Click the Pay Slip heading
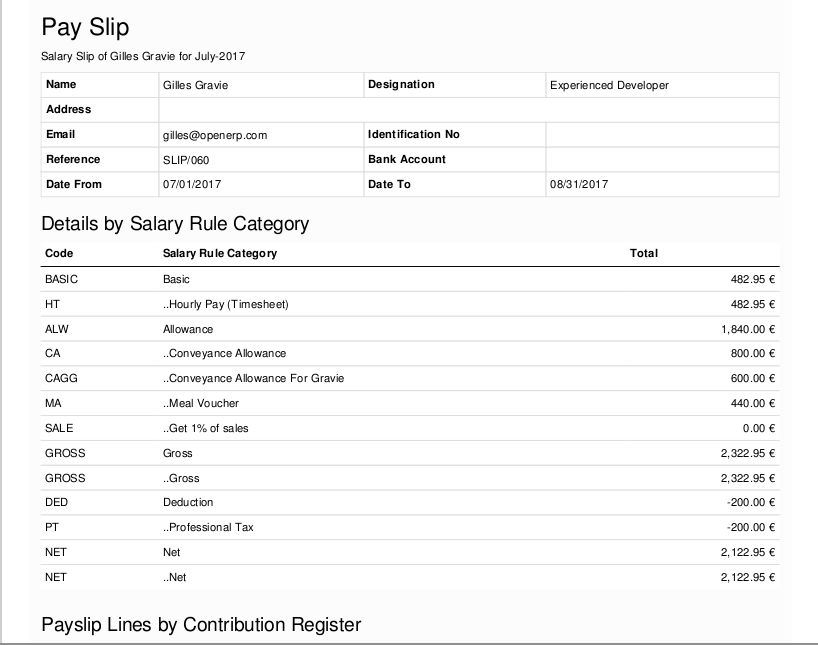The width and height of the screenshot is (818, 645). tap(85, 27)
